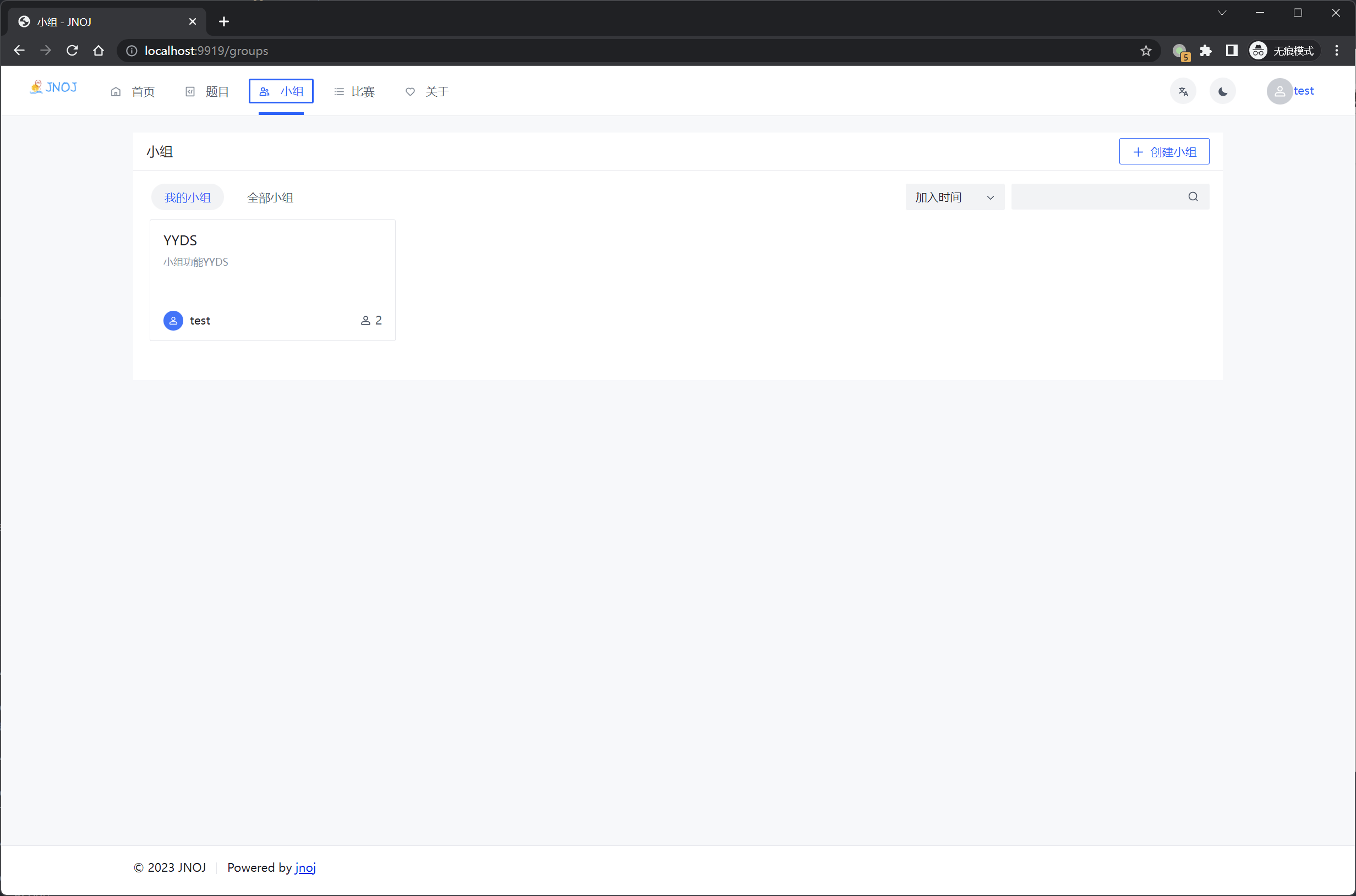The height and width of the screenshot is (896, 1356).
Task: Click the green extension icon with badge
Action: [x=1180, y=52]
